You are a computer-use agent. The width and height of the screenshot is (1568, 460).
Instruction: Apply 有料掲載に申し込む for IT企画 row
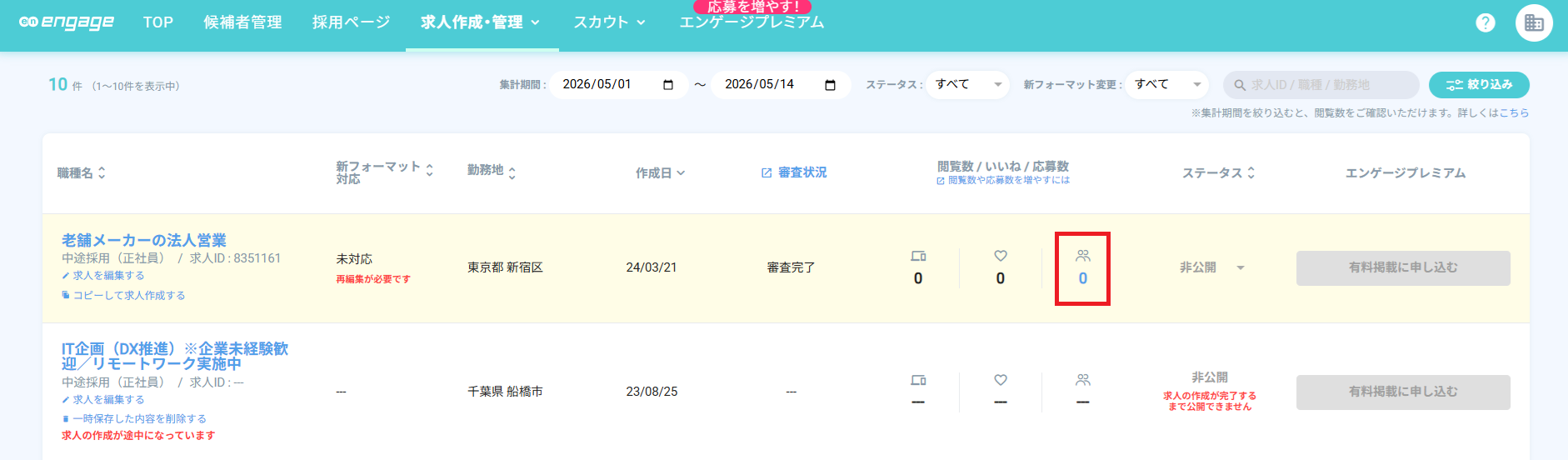(x=1403, y=392)
